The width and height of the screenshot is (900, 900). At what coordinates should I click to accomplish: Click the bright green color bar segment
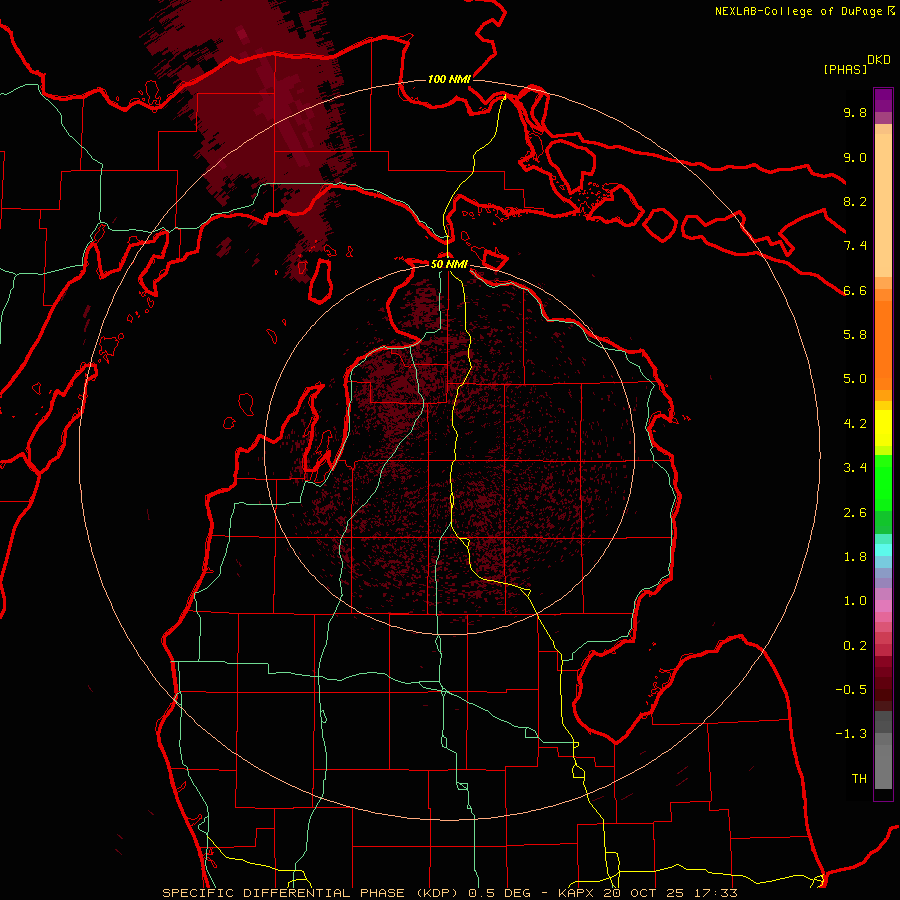tap(883, 482)
